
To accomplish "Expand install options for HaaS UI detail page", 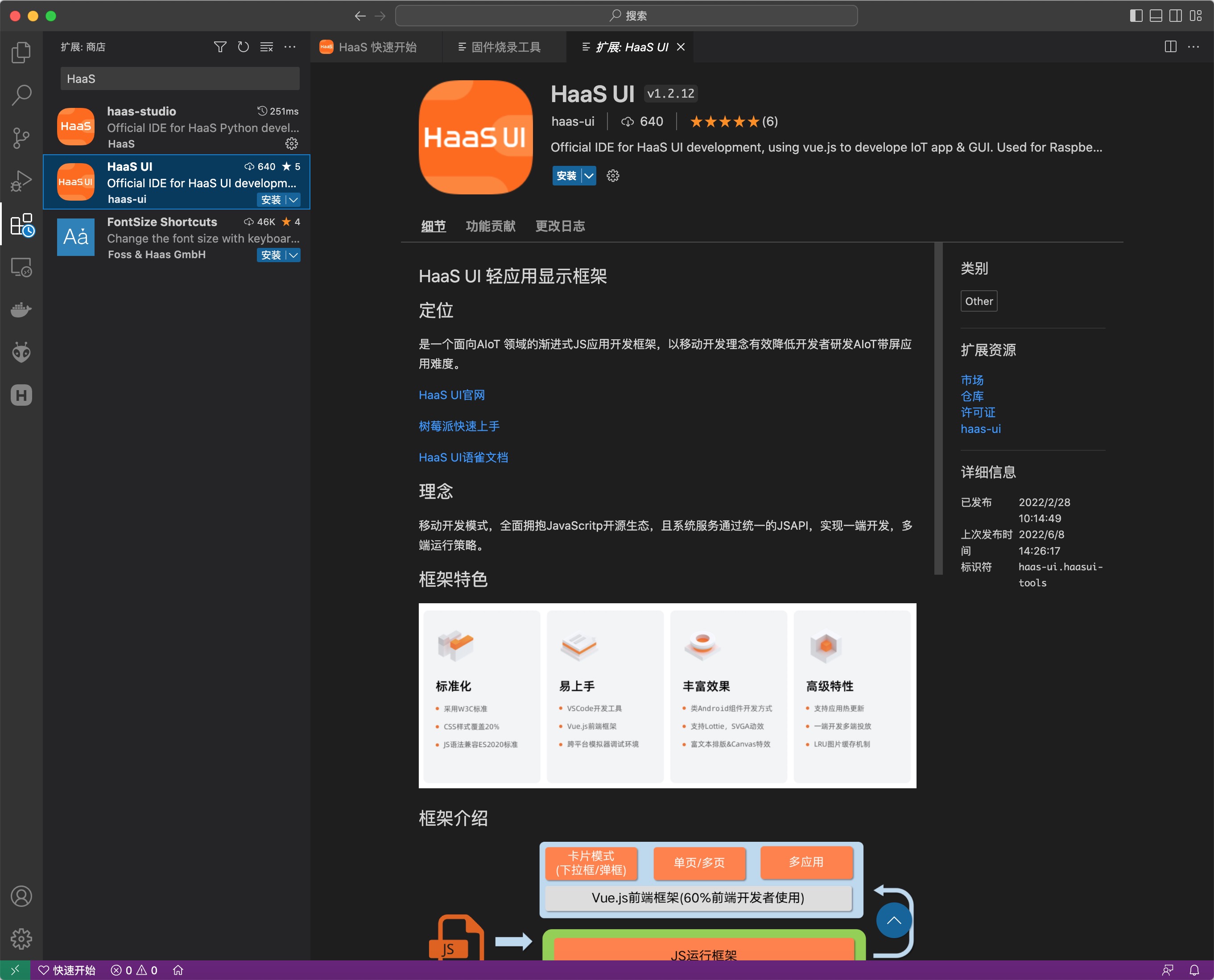I will tap(588, 176).
